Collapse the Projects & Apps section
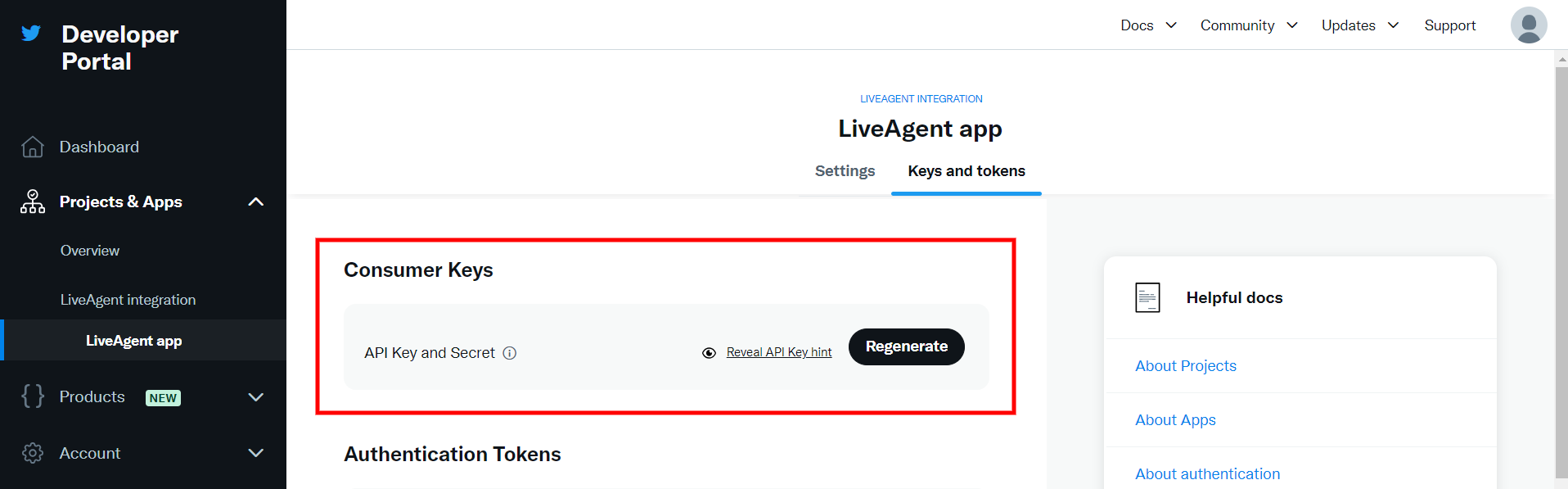The width and height of the screenshot is (1568, 489). click(x=255, y=201)
